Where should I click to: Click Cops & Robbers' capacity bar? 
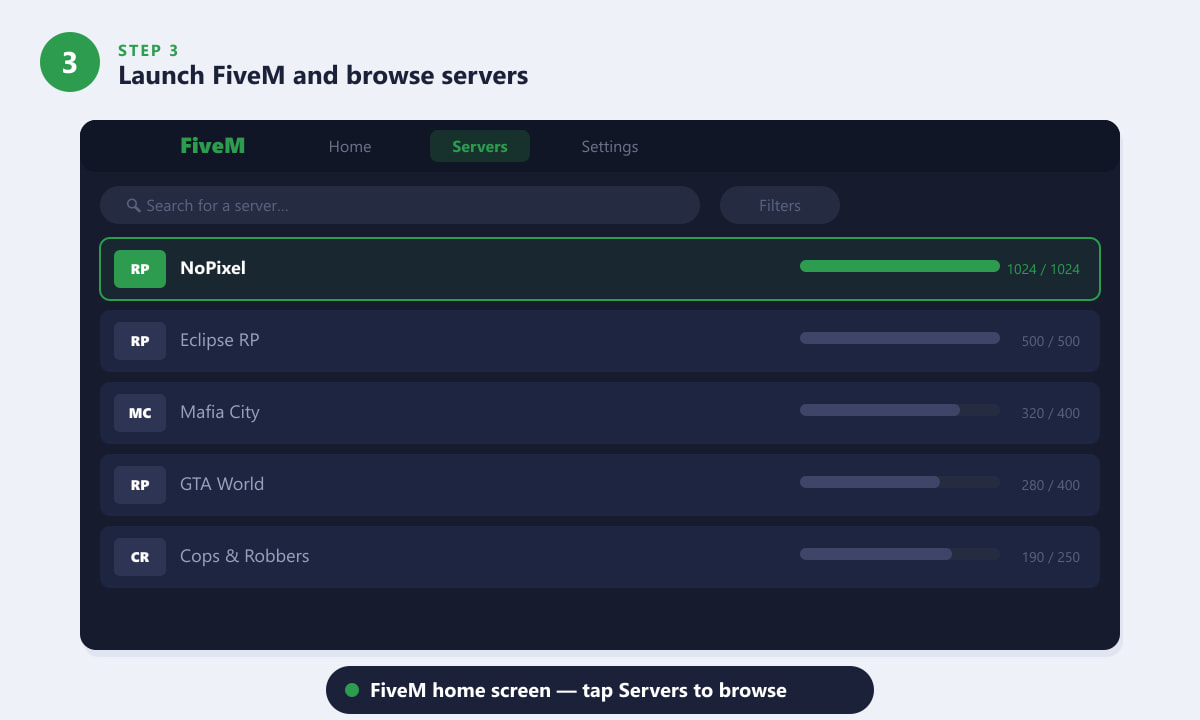pos(900,554)
